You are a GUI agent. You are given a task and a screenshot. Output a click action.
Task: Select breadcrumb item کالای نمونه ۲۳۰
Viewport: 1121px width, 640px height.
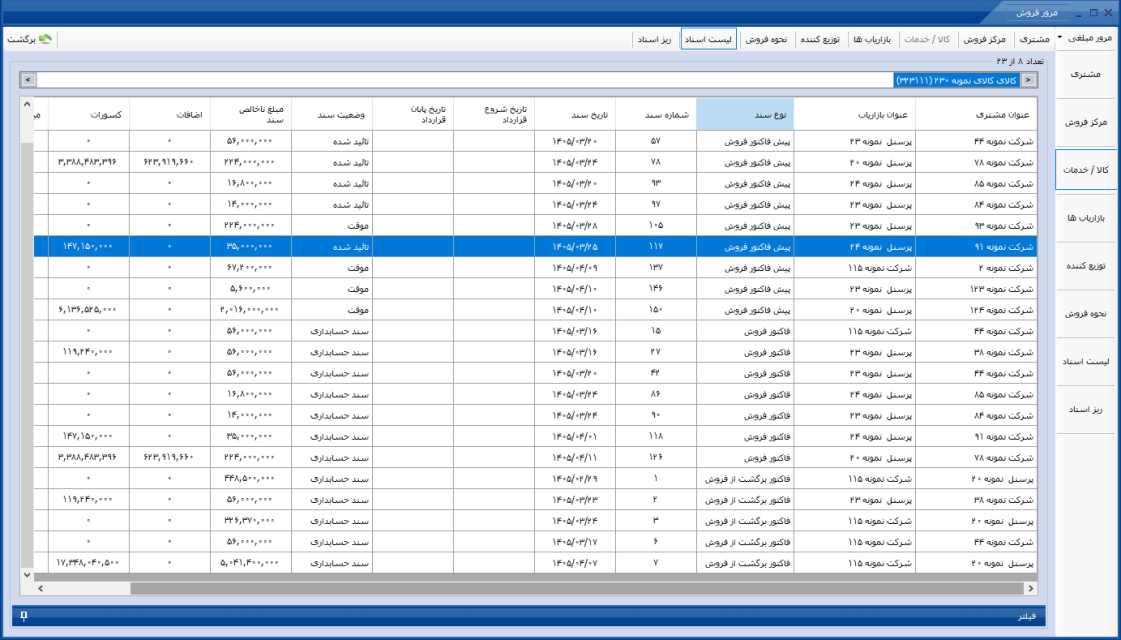coord(957,80)
